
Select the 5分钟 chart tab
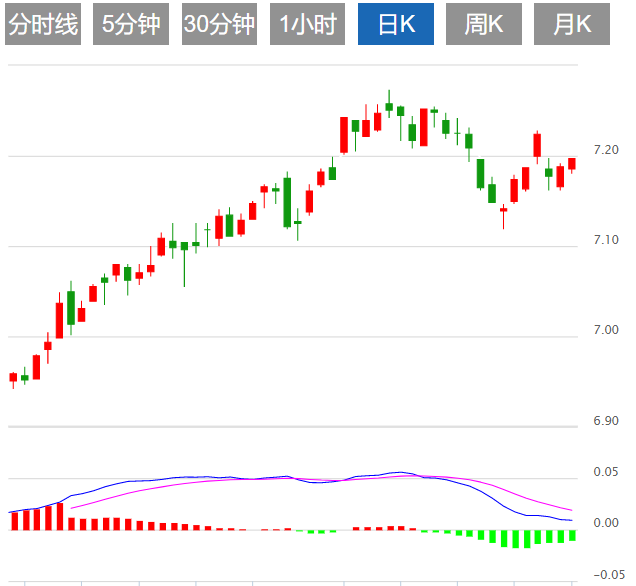[x=131, y=25]
